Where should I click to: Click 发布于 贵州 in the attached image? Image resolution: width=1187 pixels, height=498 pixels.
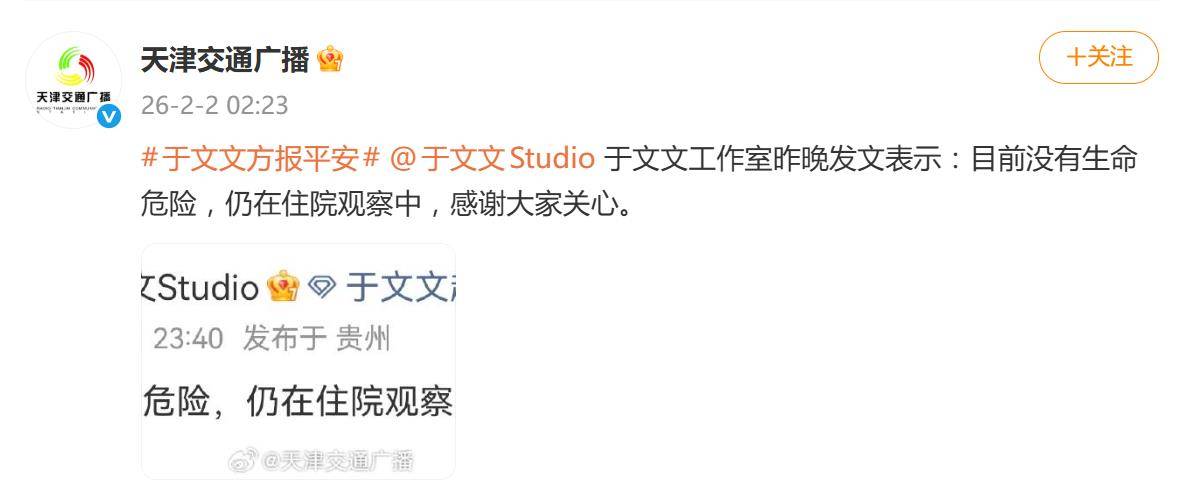tap(316, 338)
